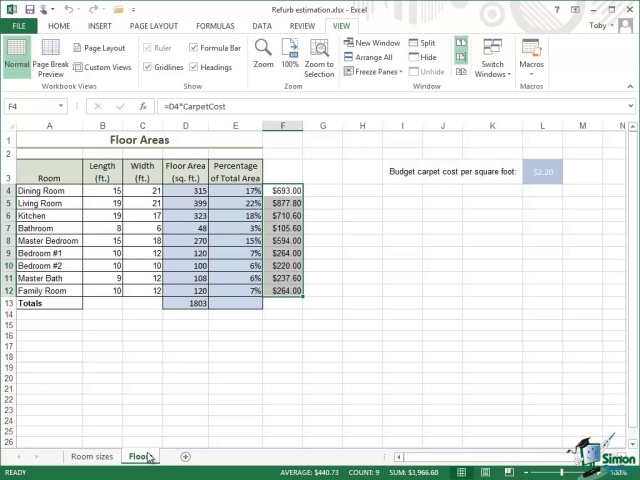Click the New Window icon
Image resolution: width=640 pixels, height=480 pixels.
(x=372, y=43)
